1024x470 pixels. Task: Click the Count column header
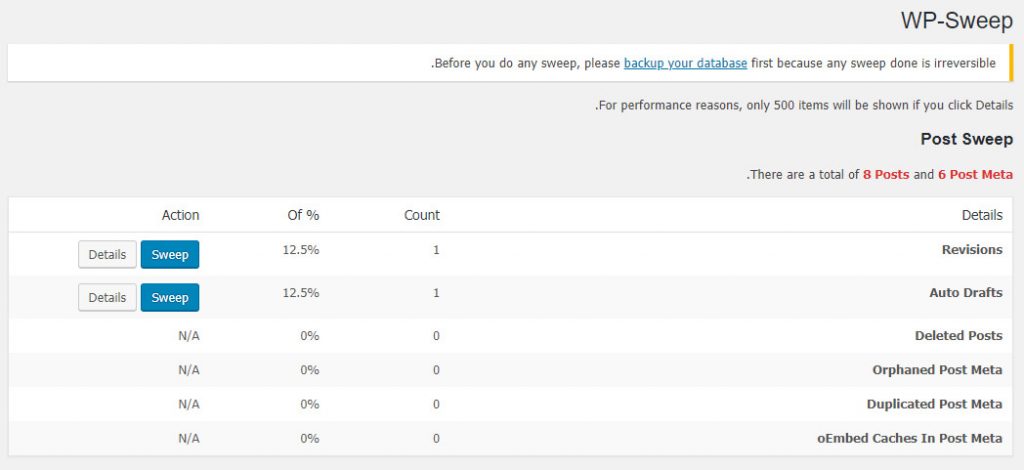(422, 215)
